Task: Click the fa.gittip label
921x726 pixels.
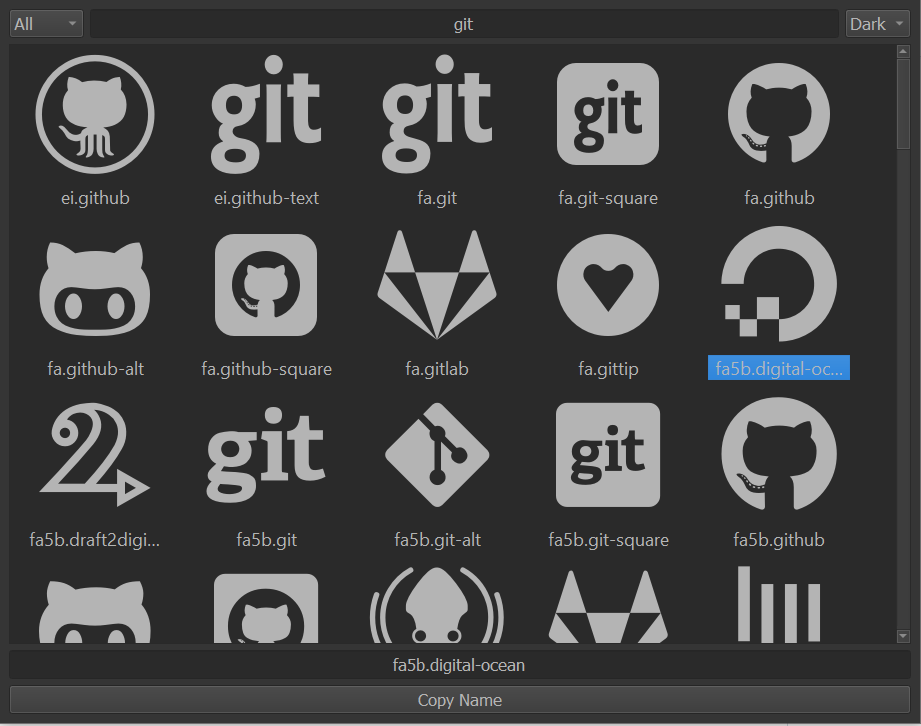Action: (608, 369)
